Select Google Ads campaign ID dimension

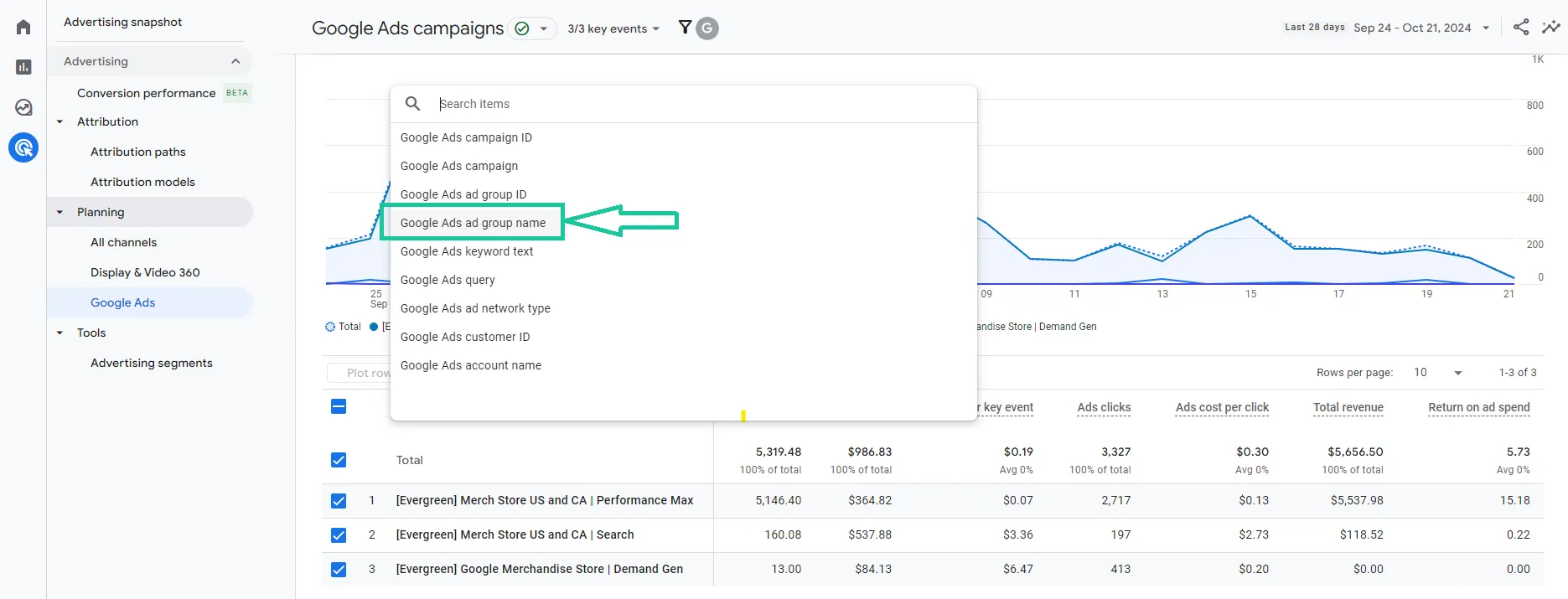(x=466, y=137)
